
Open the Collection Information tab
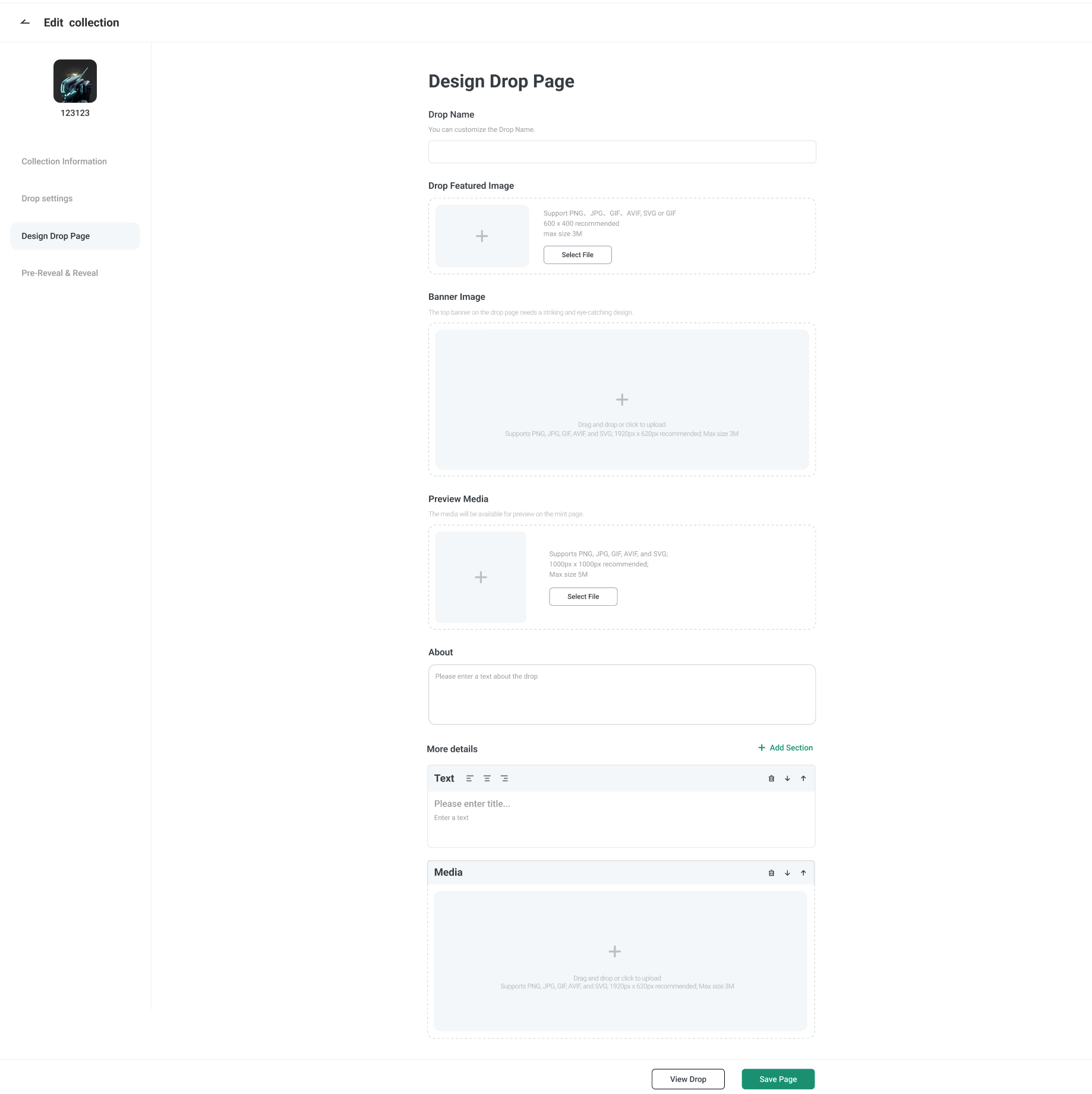pos(64,162)
